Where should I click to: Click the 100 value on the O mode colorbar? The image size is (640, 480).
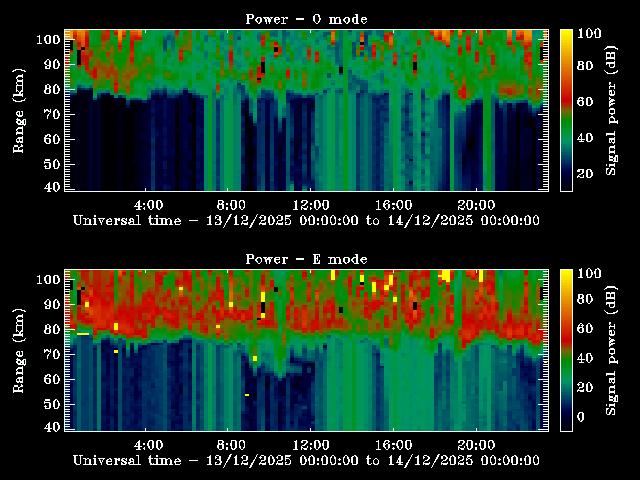590,33
